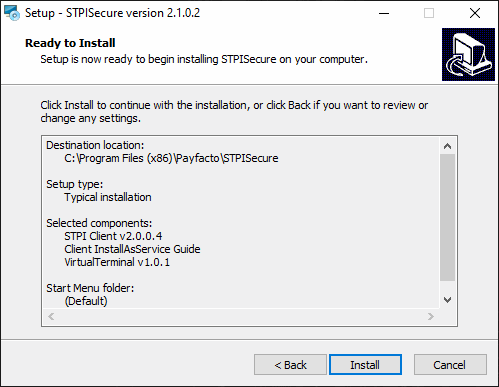Click the VirtualTerminal v1.0.1 line
This screenshot has height=387, width=499.
117,262
